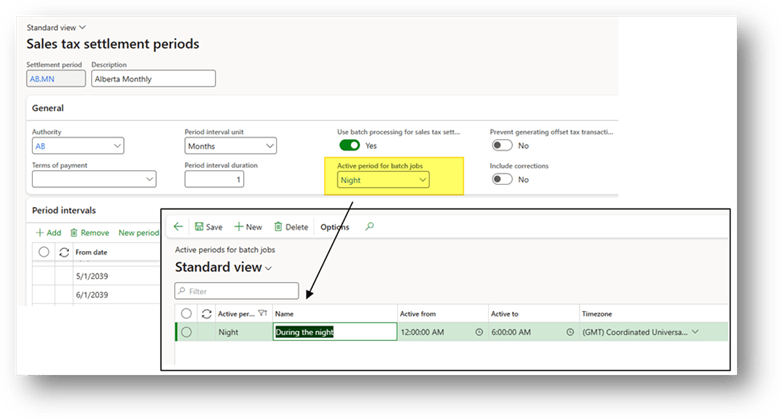Open the Active period for batch jobs dropdown
Image resolution: width=781 pixels, height=419 pixels.
coord(423,180)
